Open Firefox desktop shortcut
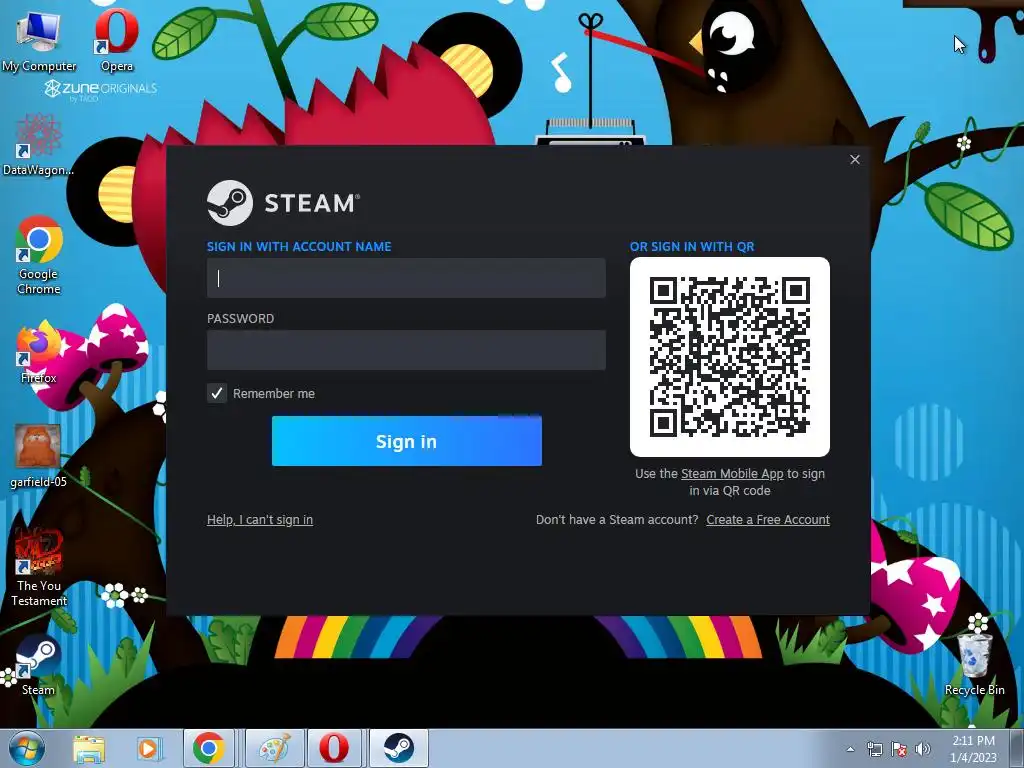This screenshot has height=768, width=1024. pyautogui.click(x=39, y=353)
